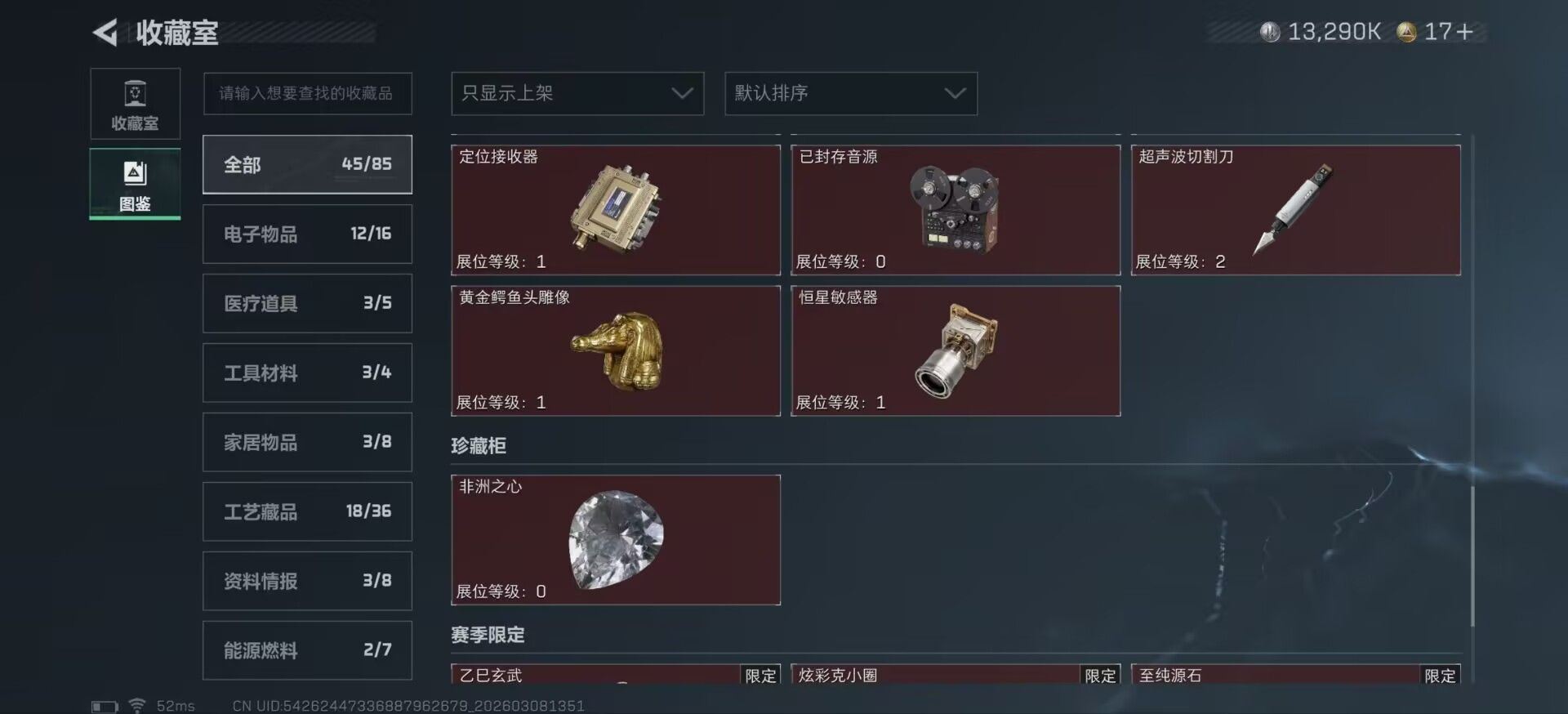Select the 已封存音源 tape recorder image
Image resolution: width=1568 pixels, height=714 pixels.
pyautogui.click(x=954, y=208)
